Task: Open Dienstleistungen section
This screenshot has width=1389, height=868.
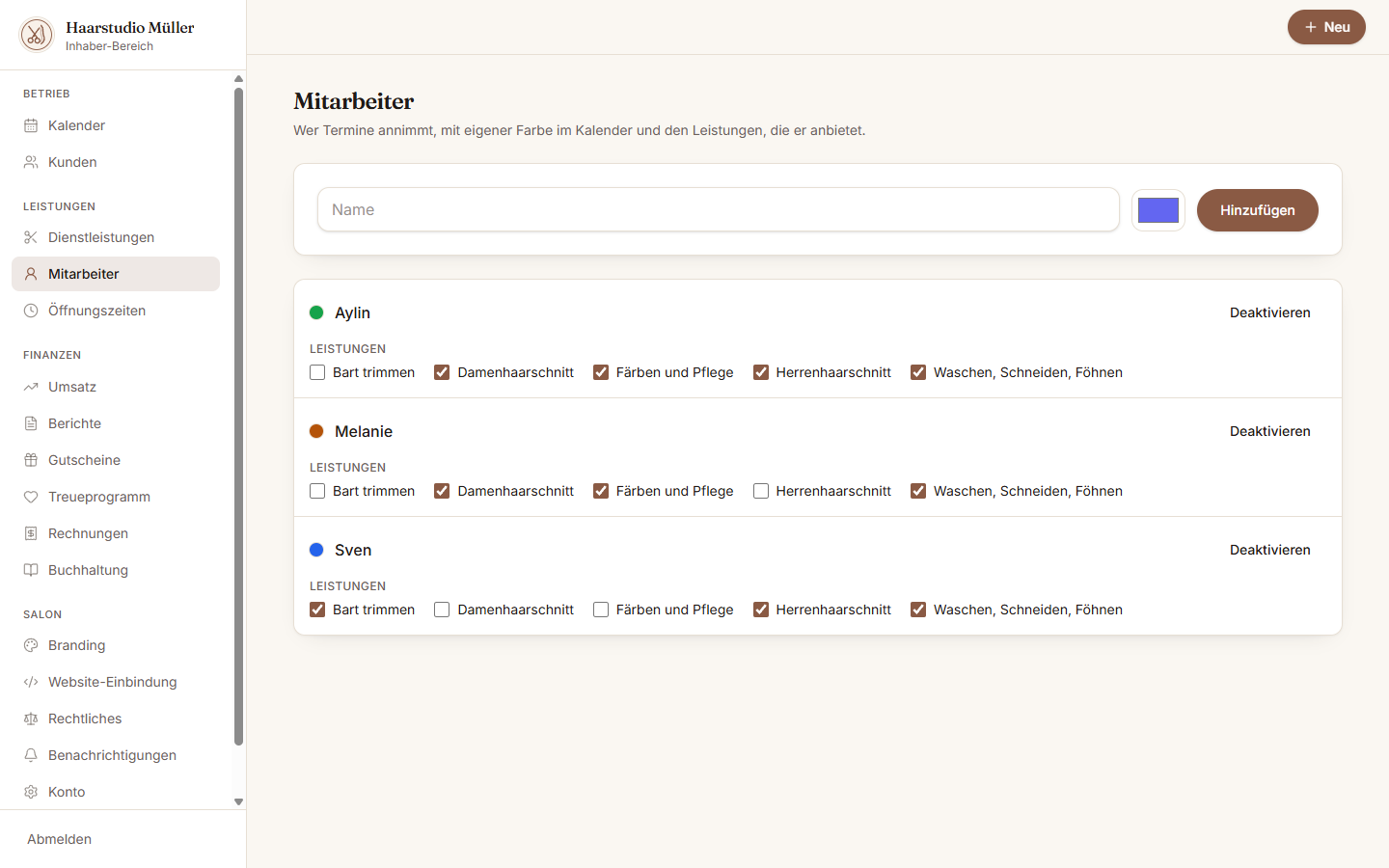Action: [x=116, y=237]
